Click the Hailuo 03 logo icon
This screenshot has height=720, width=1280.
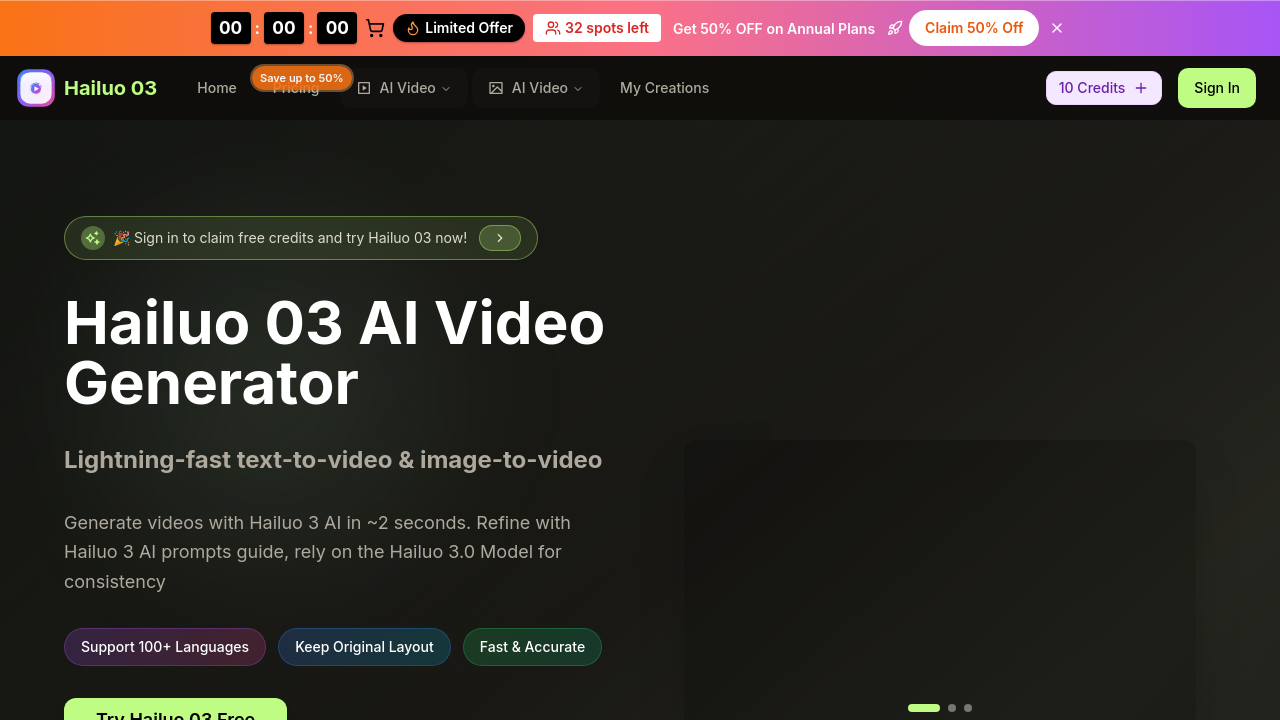tap(36, 88)
